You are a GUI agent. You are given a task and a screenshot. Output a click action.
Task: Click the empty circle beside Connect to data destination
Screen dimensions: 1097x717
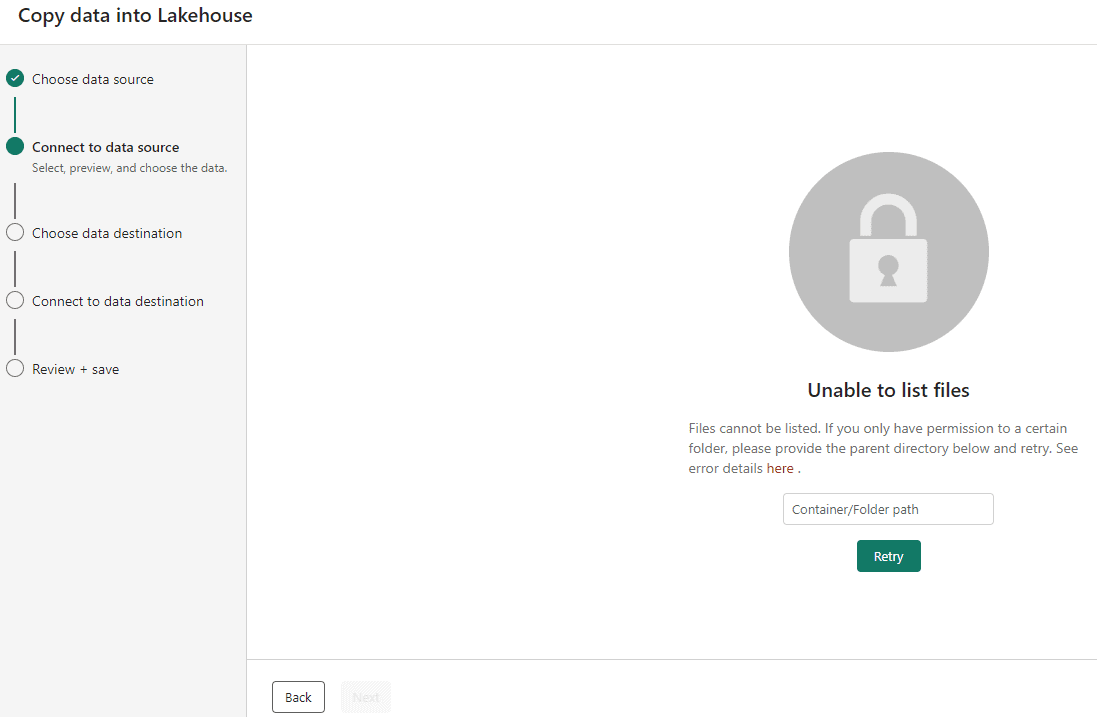click(x=15, y=300)
